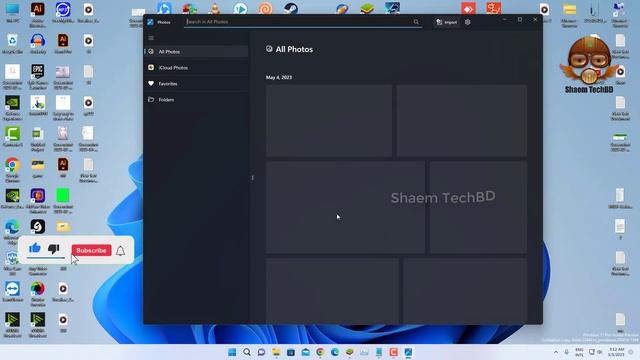Image resolution: width=640 pixels, height=360 pixels.
Task: Open File Explorer from the taskbar
Action: tap(276, 352)
